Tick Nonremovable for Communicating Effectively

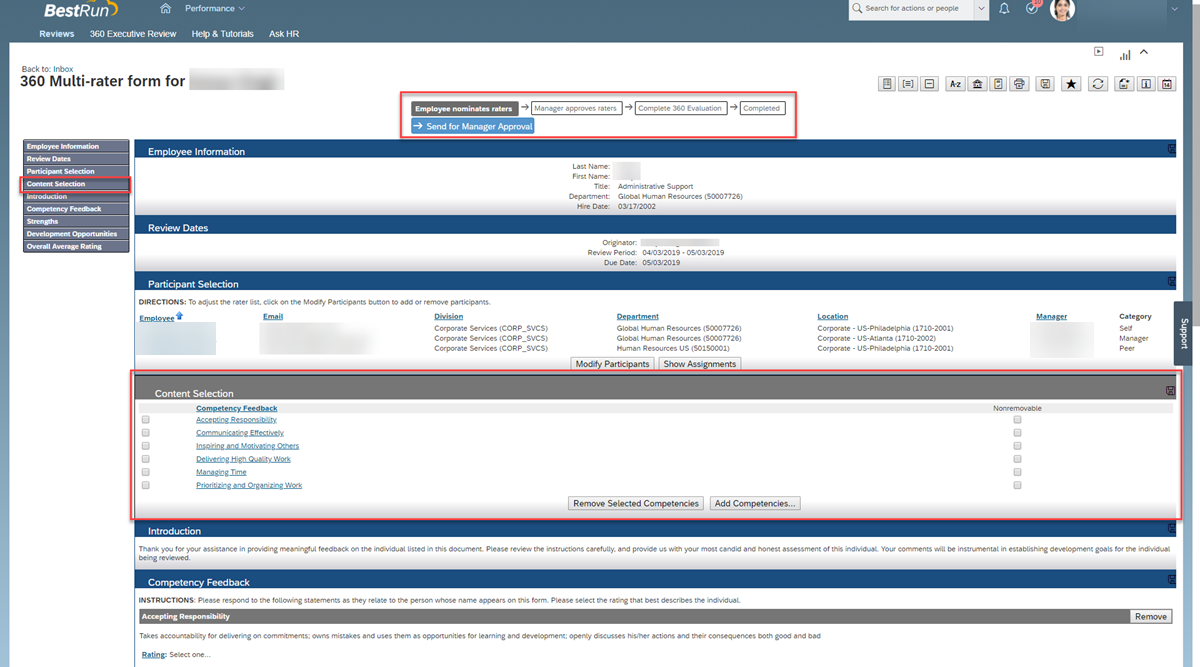click(1017, 433)
